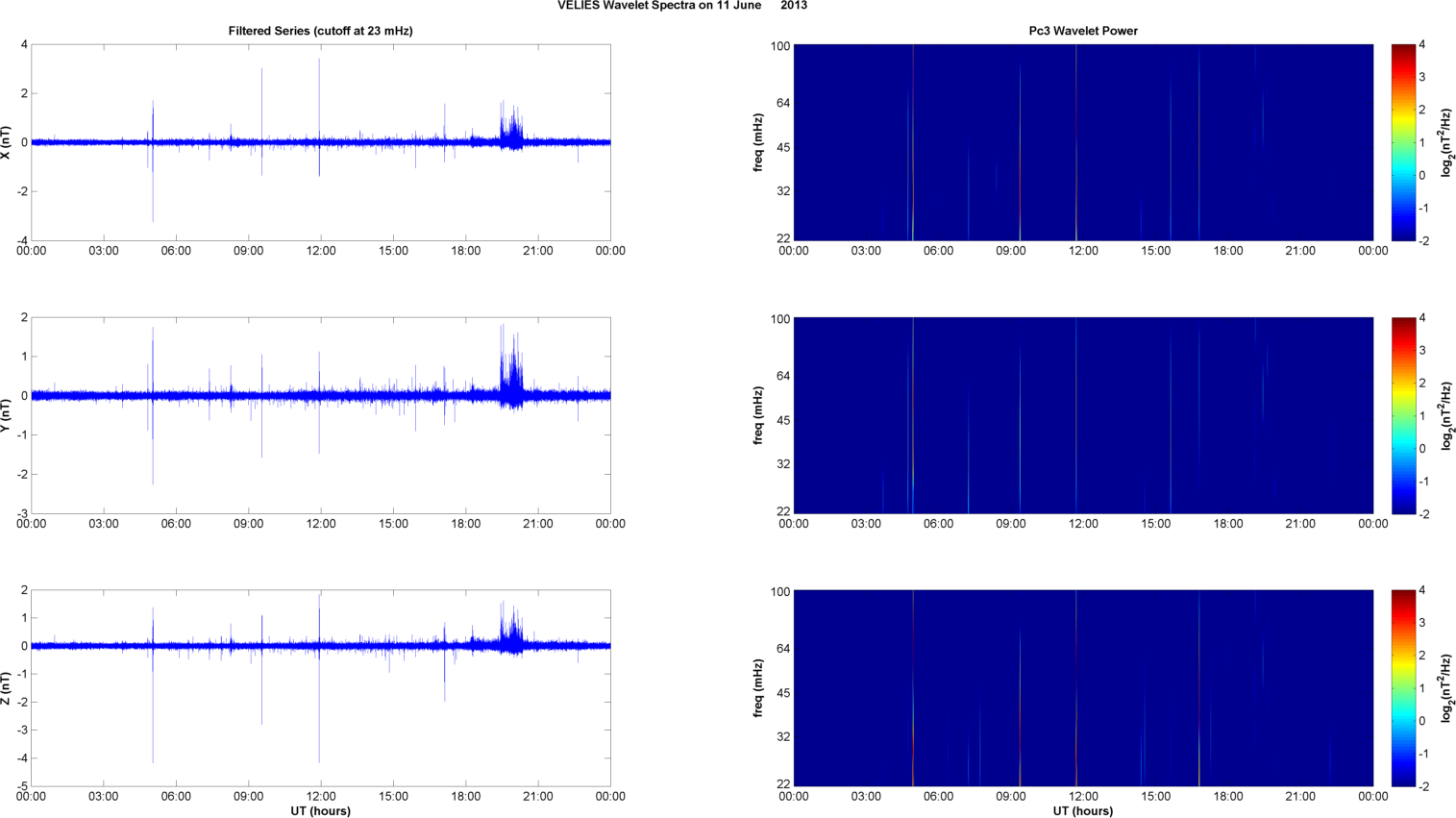Click the '64' frequency tick of the middle spectrogram
Viewport: 1456px width, 818px height.
point(783,376)
